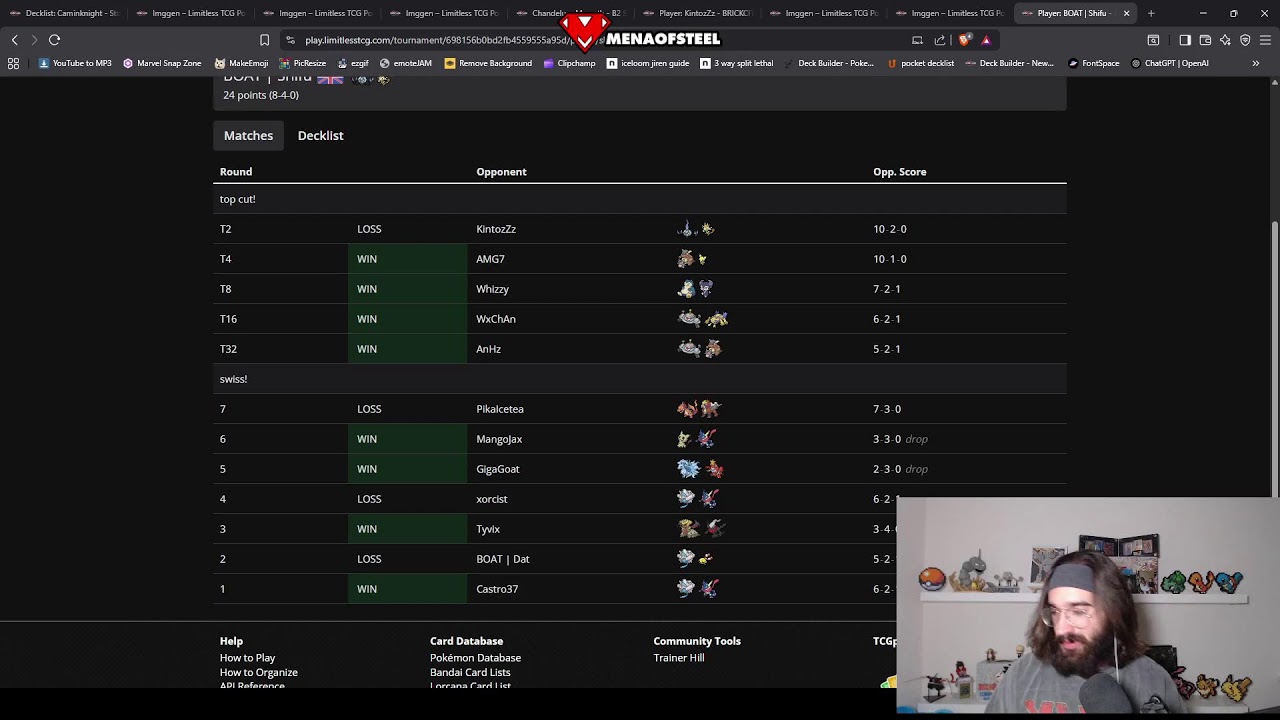Open the browser main menu
The image size is (1280, 720).
click(1265, 40)
